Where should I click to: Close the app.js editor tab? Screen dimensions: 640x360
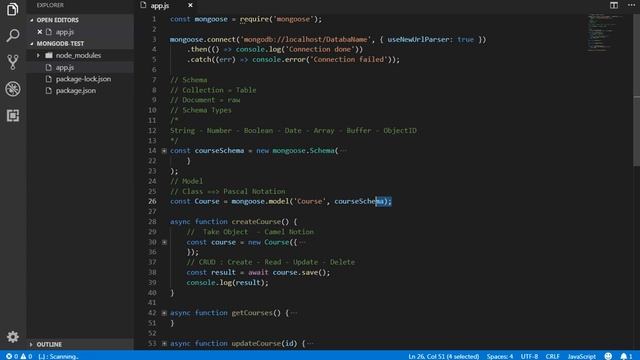190,5
